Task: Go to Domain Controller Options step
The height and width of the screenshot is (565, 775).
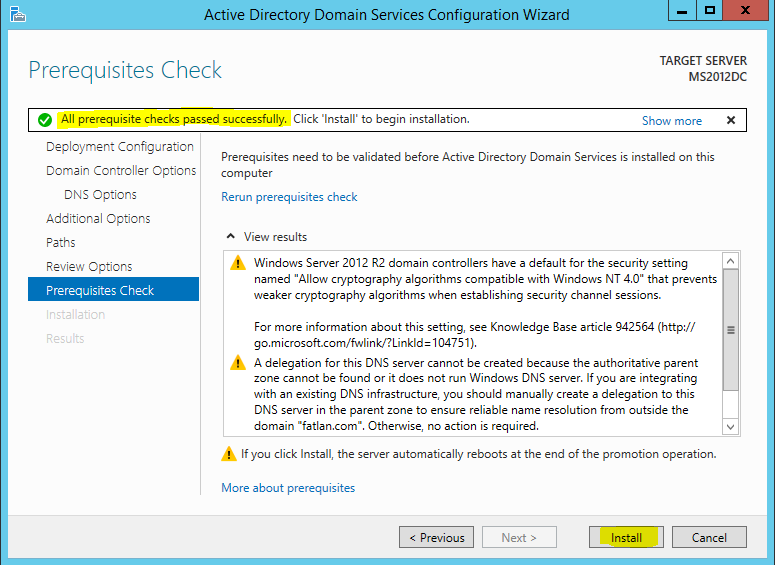Action: 121,171
